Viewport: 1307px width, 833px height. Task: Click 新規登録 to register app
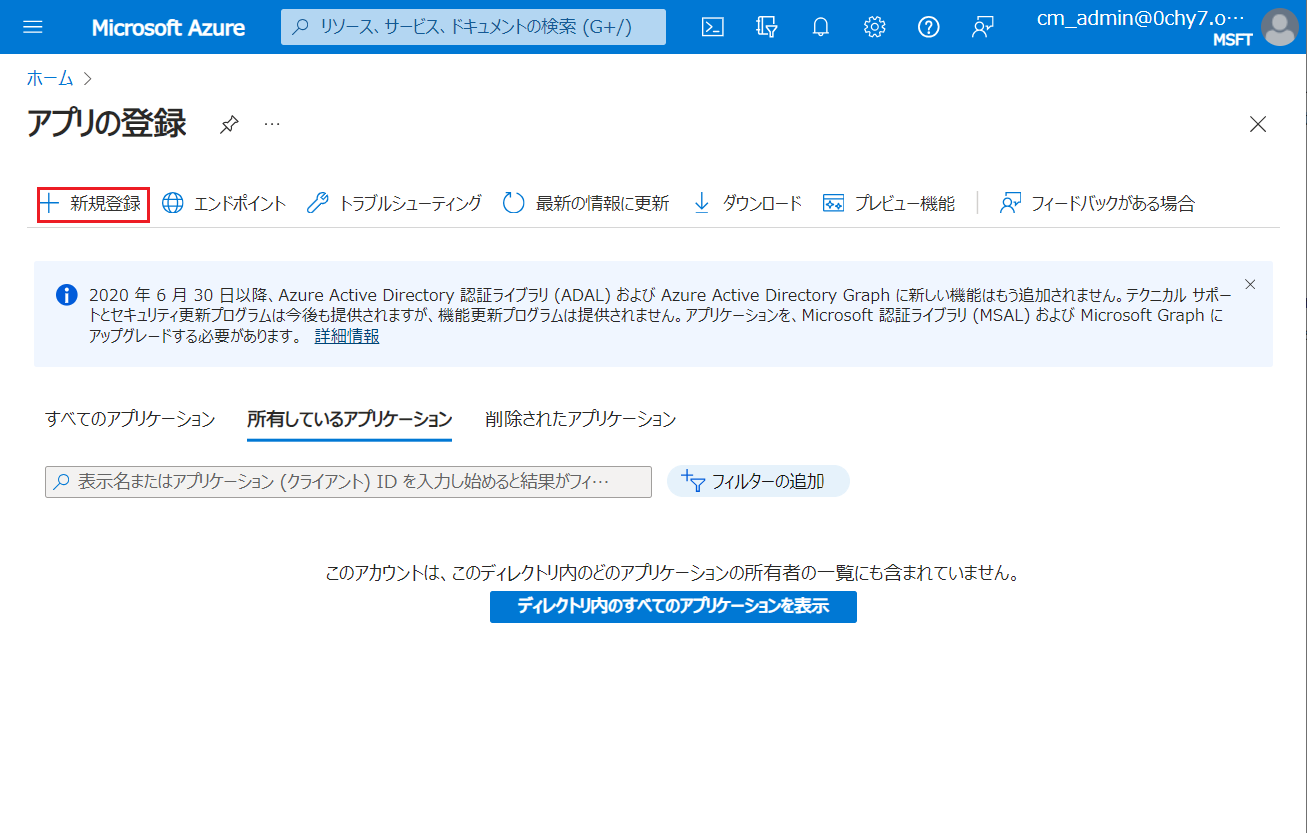coord(93,204)
